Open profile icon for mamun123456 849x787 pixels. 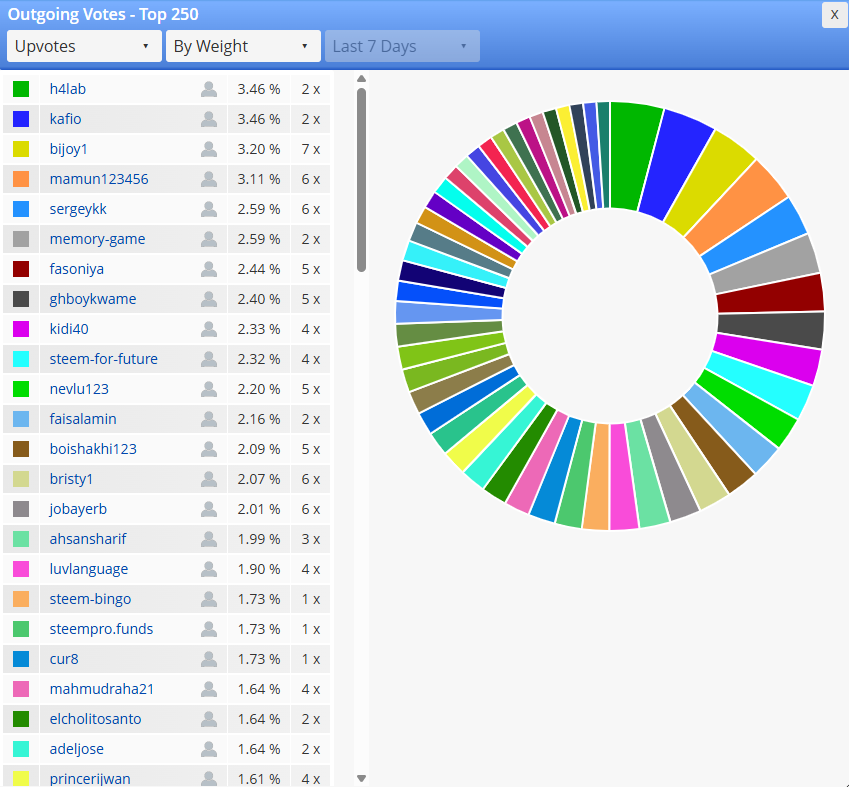pyautogui.click(x=209, y=179)
